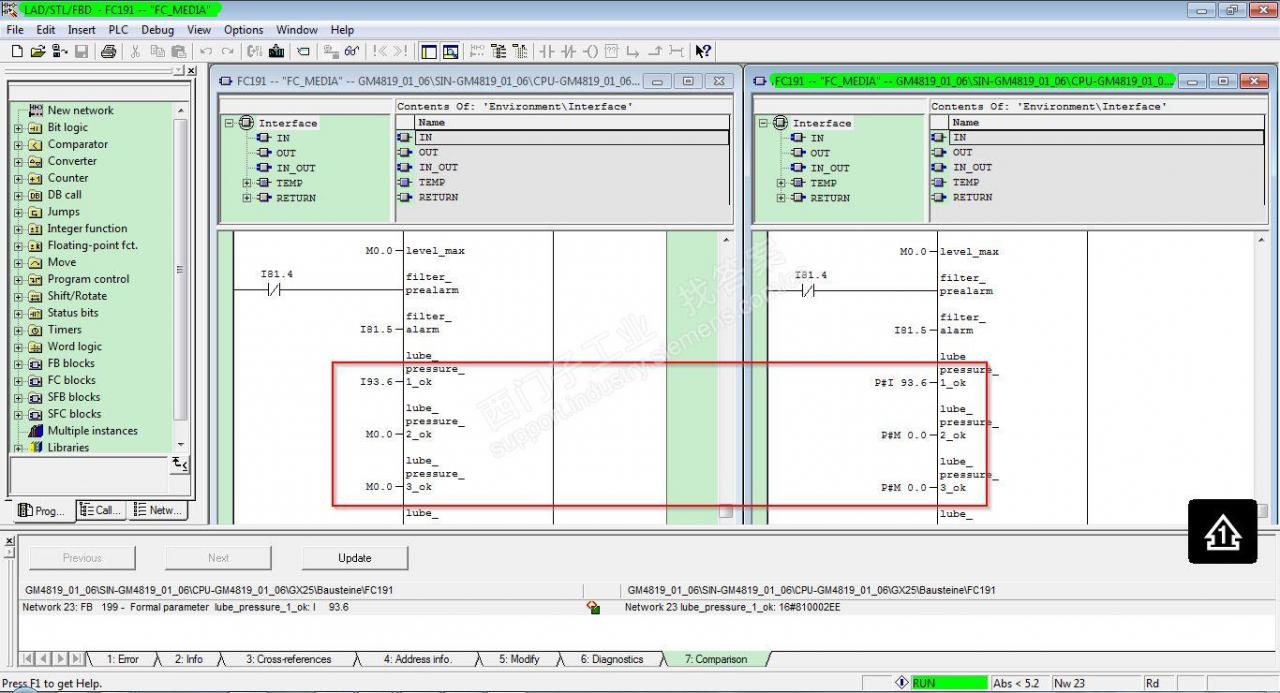The width and height of the screenshot is (1280, 693).
Task: Click the elements tree vertical scrollbar
Action: 181,277
